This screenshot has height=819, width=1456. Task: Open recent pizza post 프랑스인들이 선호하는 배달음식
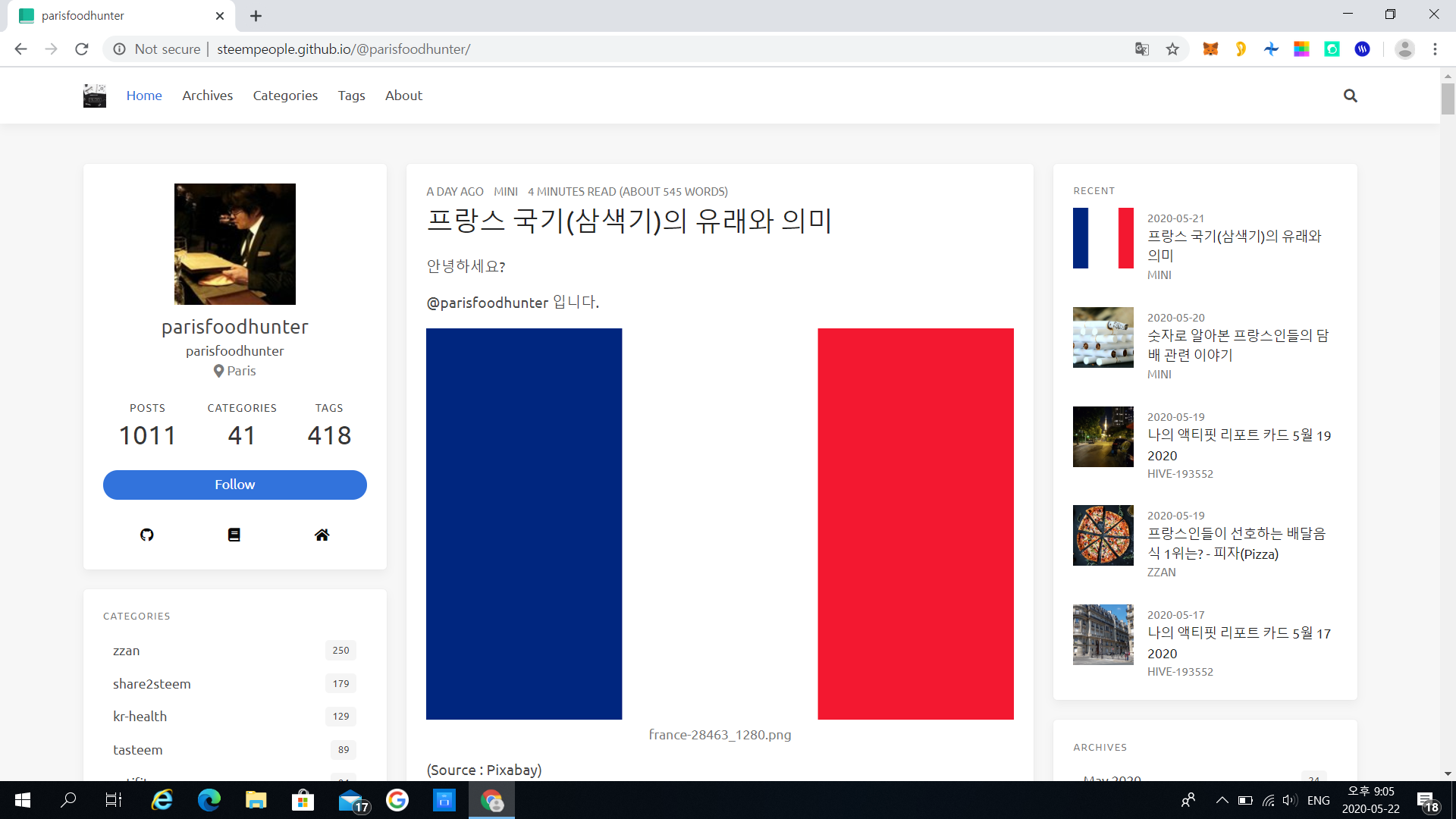tap(1236, 544)
